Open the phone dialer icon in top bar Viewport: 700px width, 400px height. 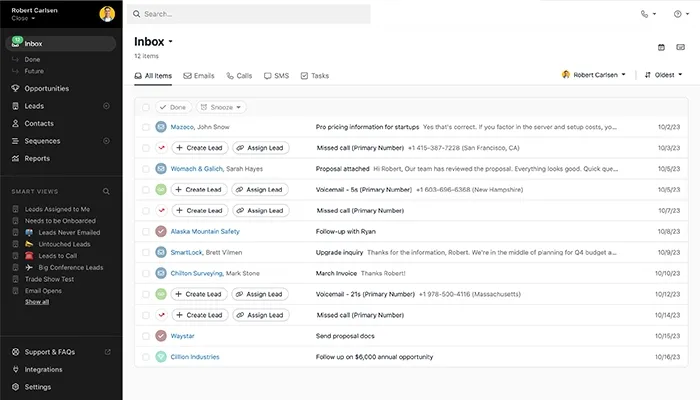pos(645,14)
